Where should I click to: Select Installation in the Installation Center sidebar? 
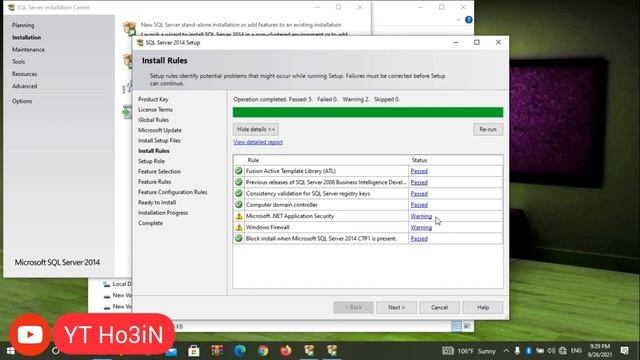coord(27,38)
